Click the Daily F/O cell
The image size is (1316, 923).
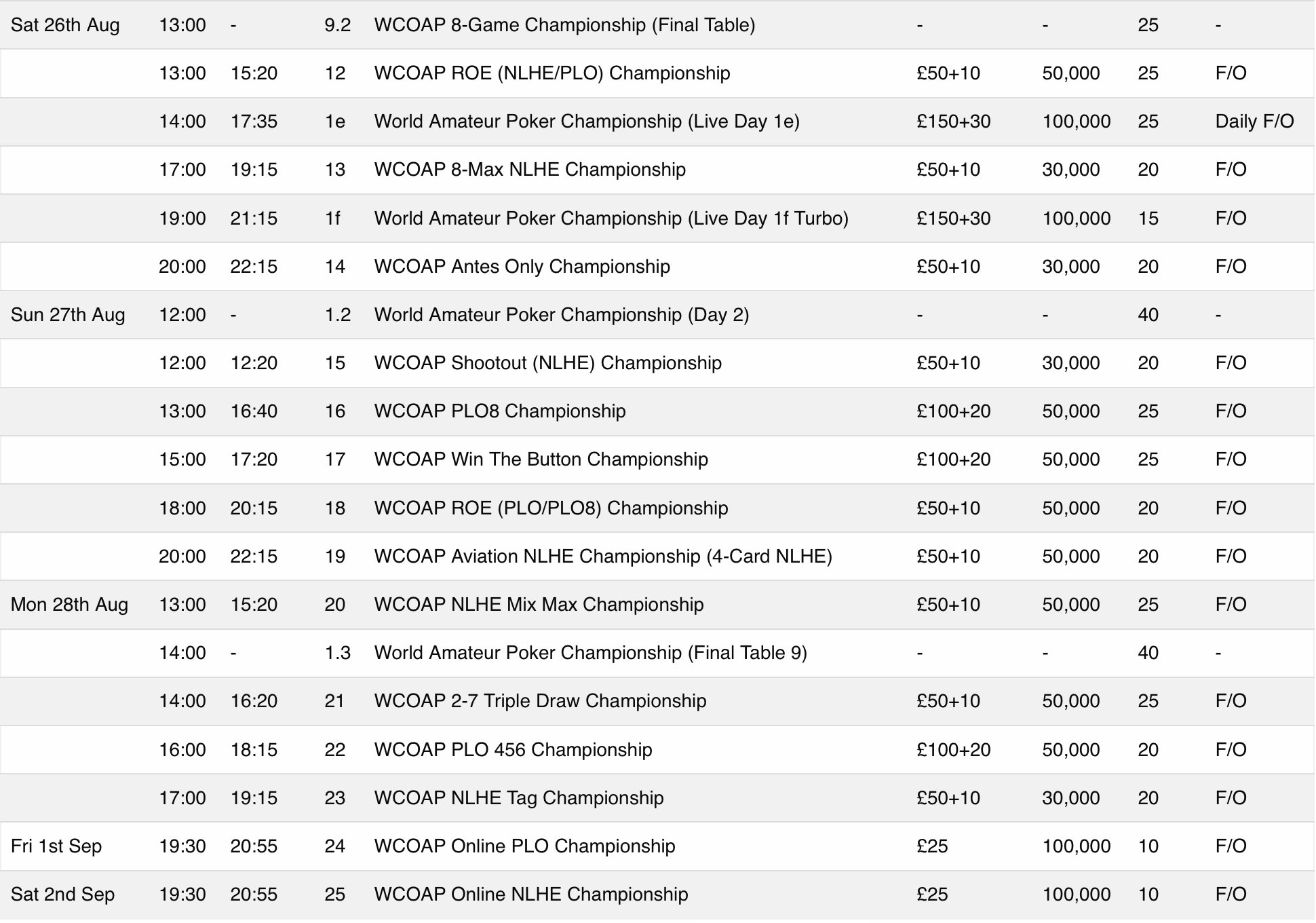click(1254, 121)
